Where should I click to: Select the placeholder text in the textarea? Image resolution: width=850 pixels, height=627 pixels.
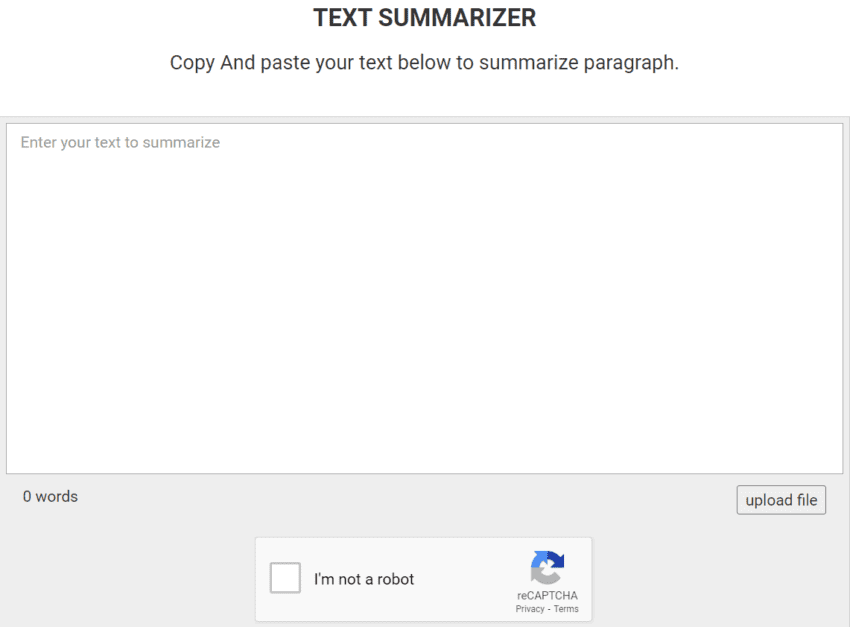119,142
